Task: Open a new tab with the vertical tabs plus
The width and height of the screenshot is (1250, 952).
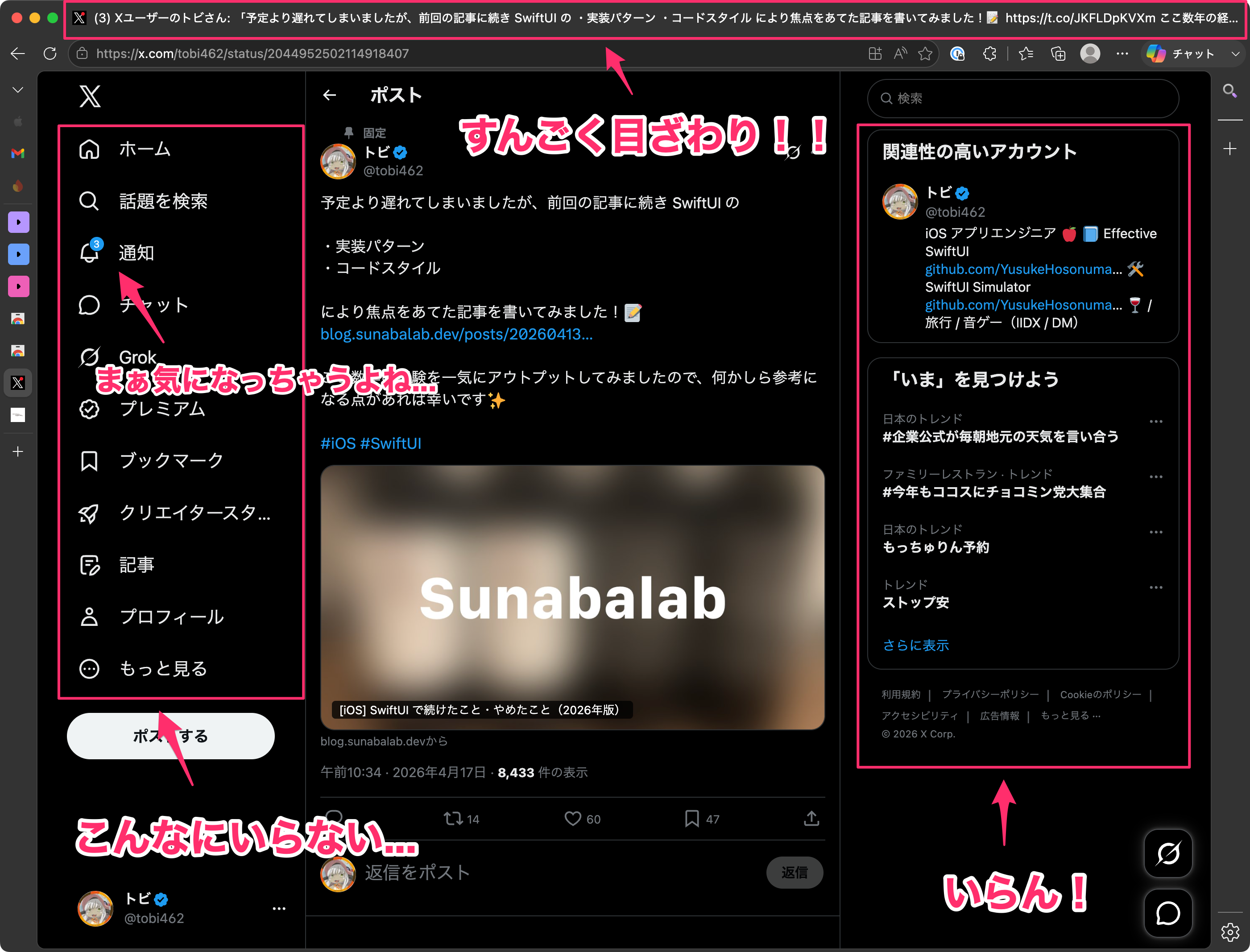Action: 18,451
